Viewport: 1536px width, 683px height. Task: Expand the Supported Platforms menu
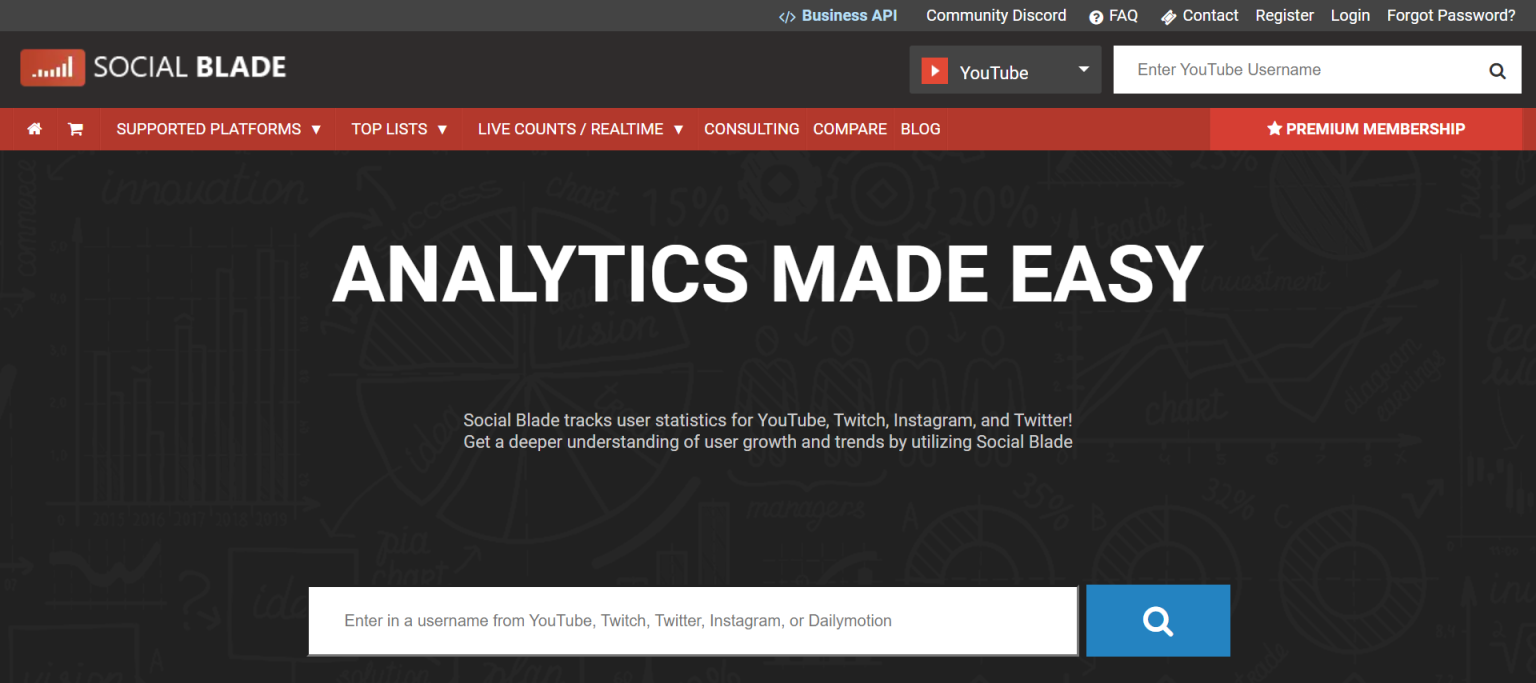click(218, 129)
